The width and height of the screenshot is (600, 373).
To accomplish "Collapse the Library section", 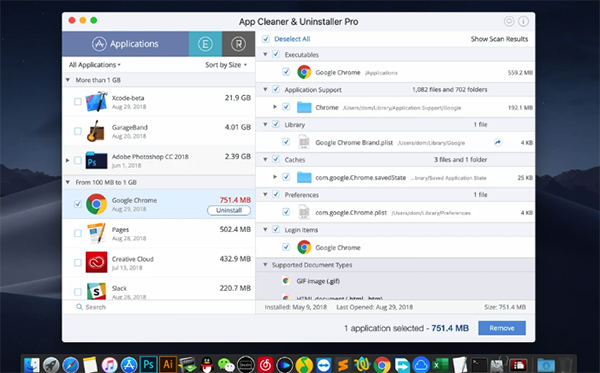I will tap(265, 124).
